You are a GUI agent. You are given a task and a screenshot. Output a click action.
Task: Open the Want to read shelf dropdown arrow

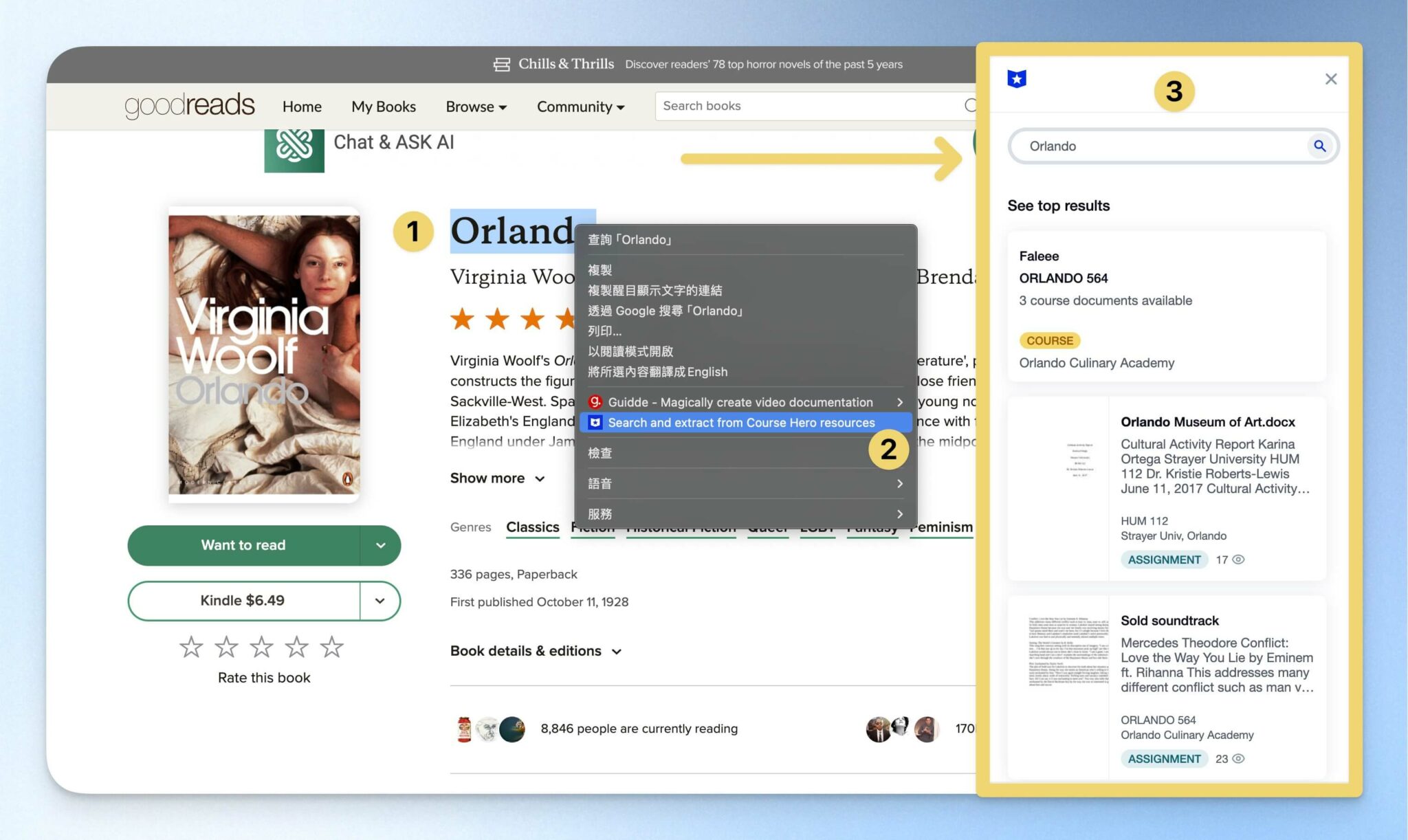[380, 546]
